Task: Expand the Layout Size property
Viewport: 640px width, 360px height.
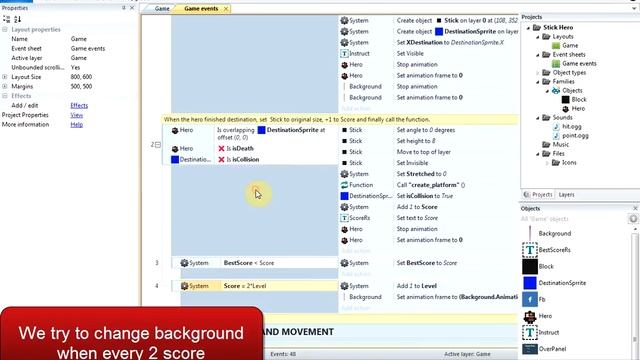Action: 5,77
